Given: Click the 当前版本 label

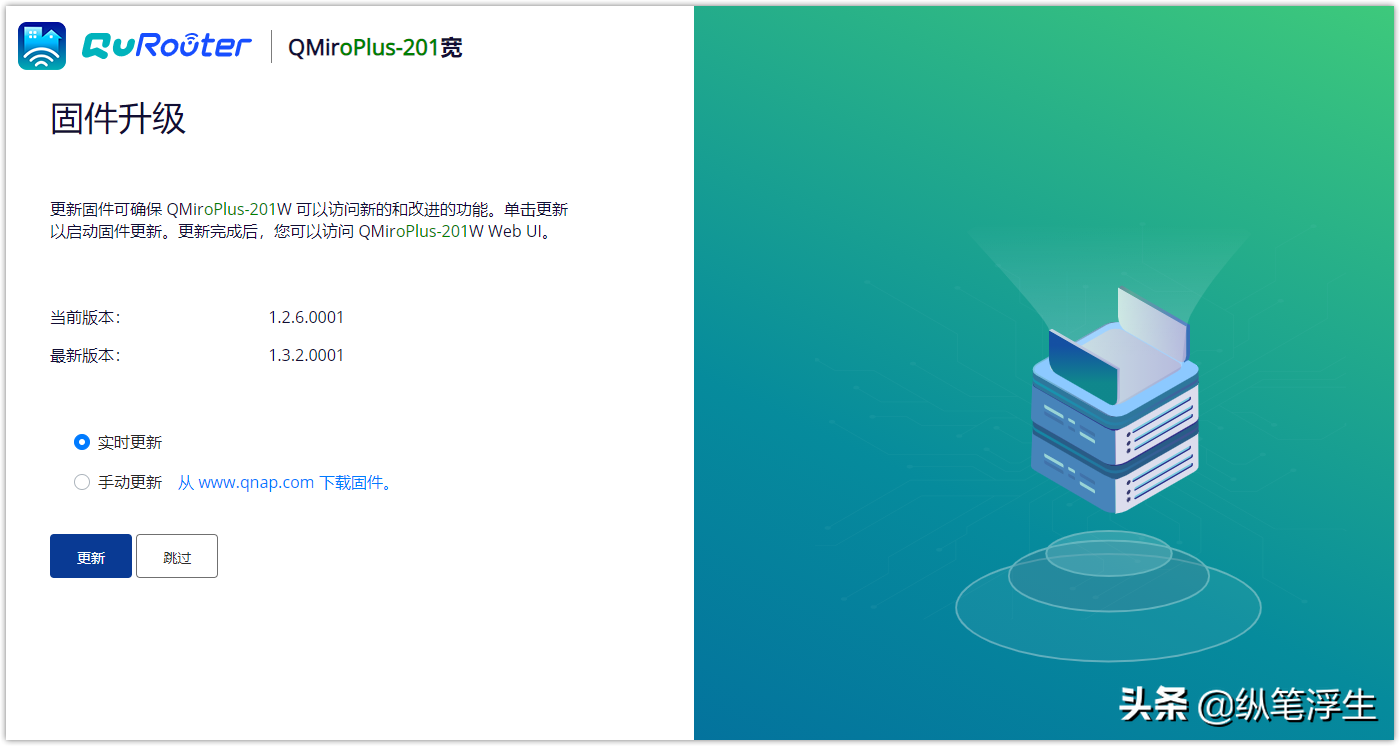Looking at the screenshot, I should tap(85, 318).
